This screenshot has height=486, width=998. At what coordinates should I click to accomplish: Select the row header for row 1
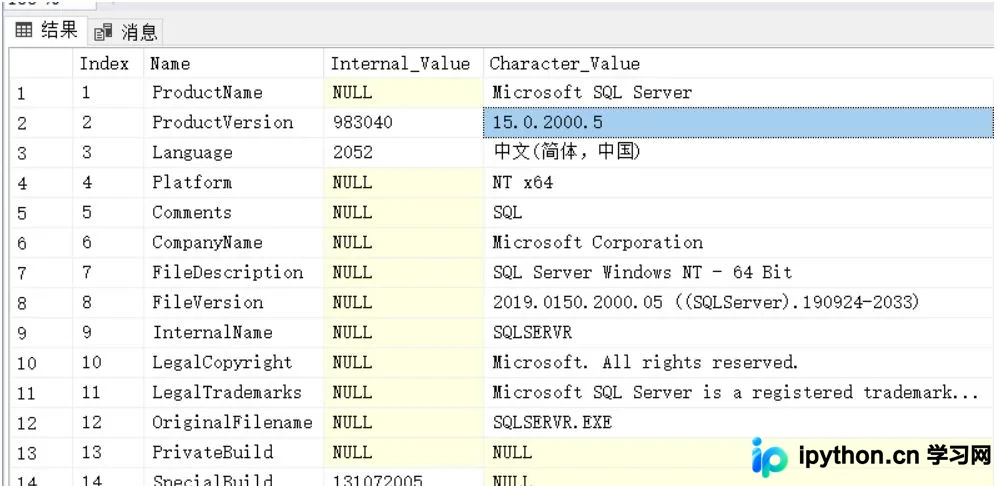tap(41, 93)
